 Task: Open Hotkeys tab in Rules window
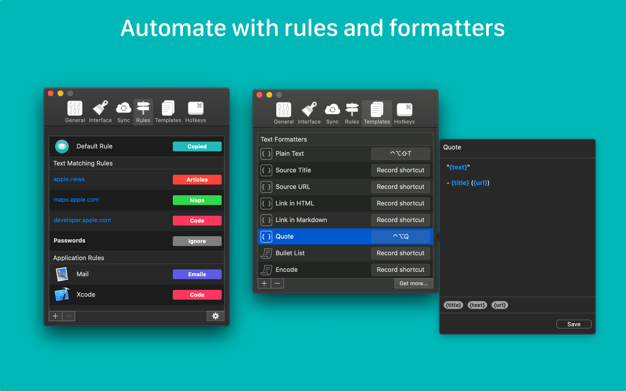pyautogui.click(x=196, y=112)
